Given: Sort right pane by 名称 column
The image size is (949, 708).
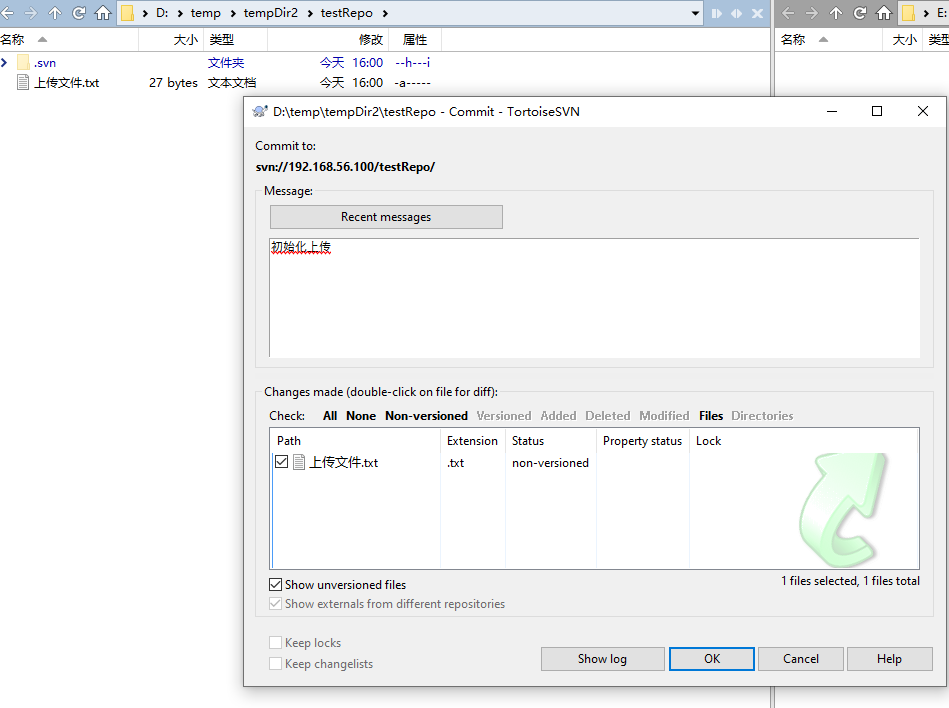Looking at the screenshot, I should [828, 39].
